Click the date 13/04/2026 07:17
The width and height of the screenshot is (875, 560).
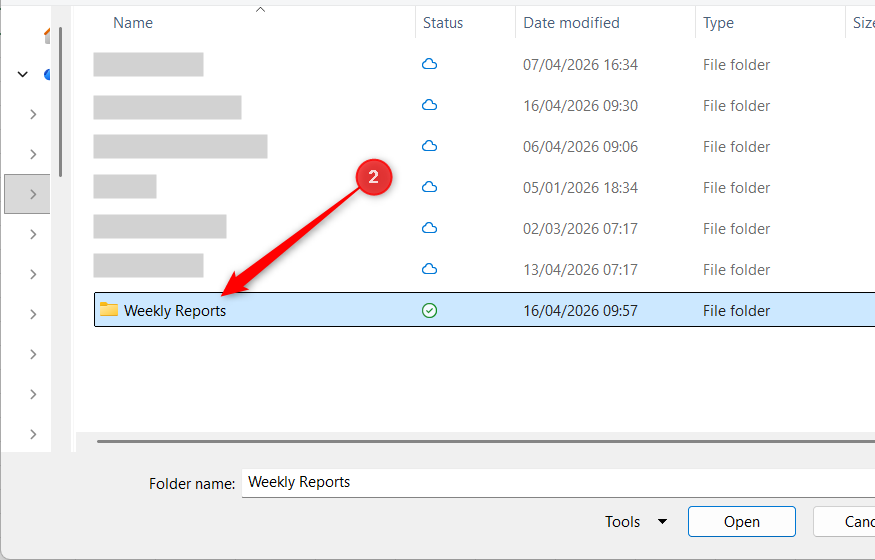[x=580, y=269]
